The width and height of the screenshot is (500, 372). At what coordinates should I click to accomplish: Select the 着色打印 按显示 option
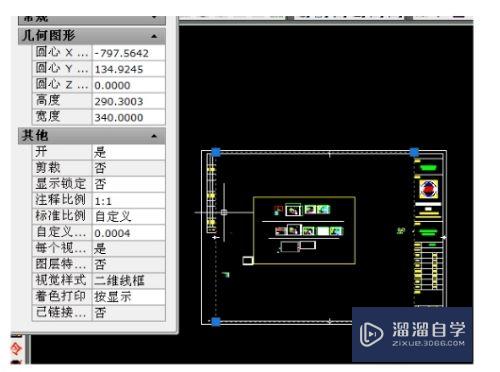click(129, 296)
